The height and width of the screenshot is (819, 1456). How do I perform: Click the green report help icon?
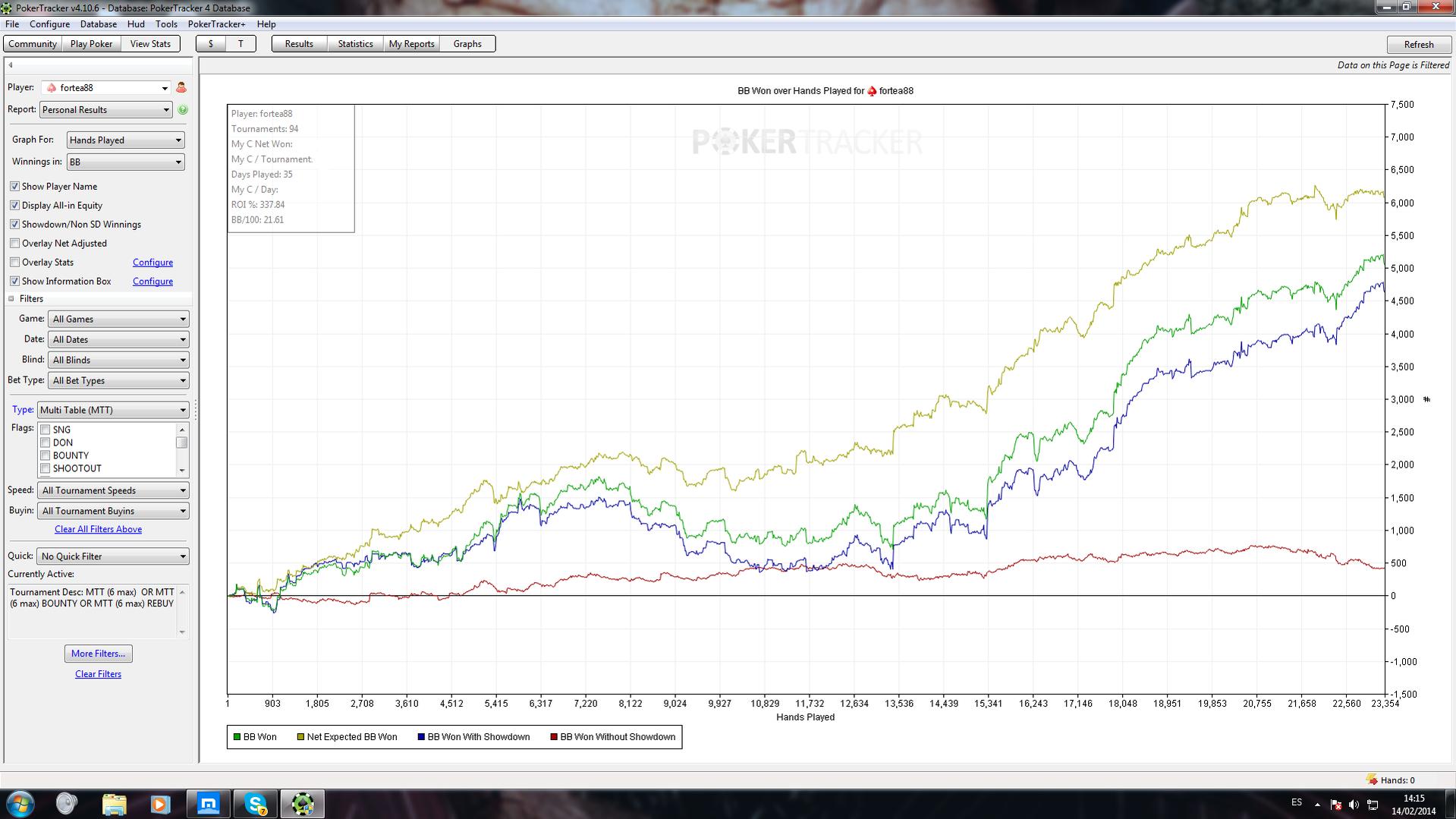coord(182,109)
